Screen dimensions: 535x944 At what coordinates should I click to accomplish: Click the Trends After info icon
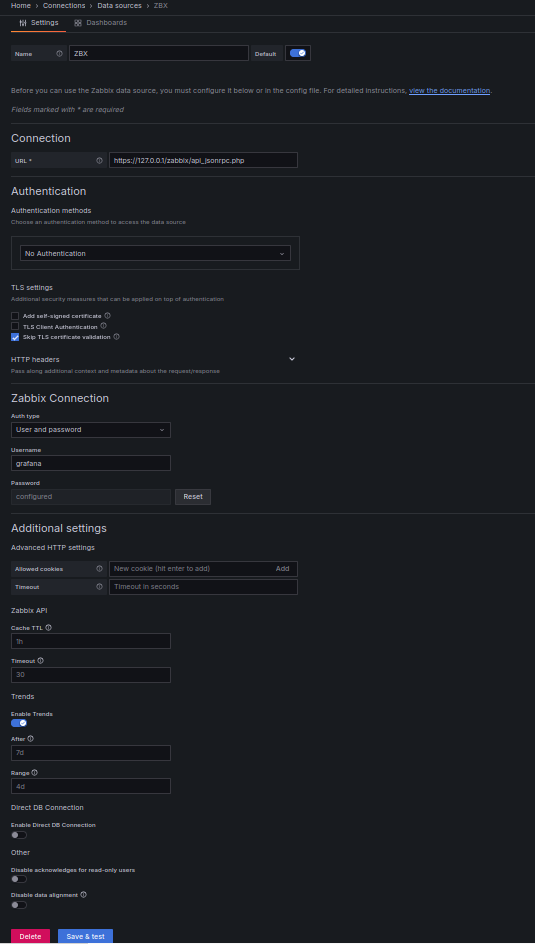click(x=31, y=738)
